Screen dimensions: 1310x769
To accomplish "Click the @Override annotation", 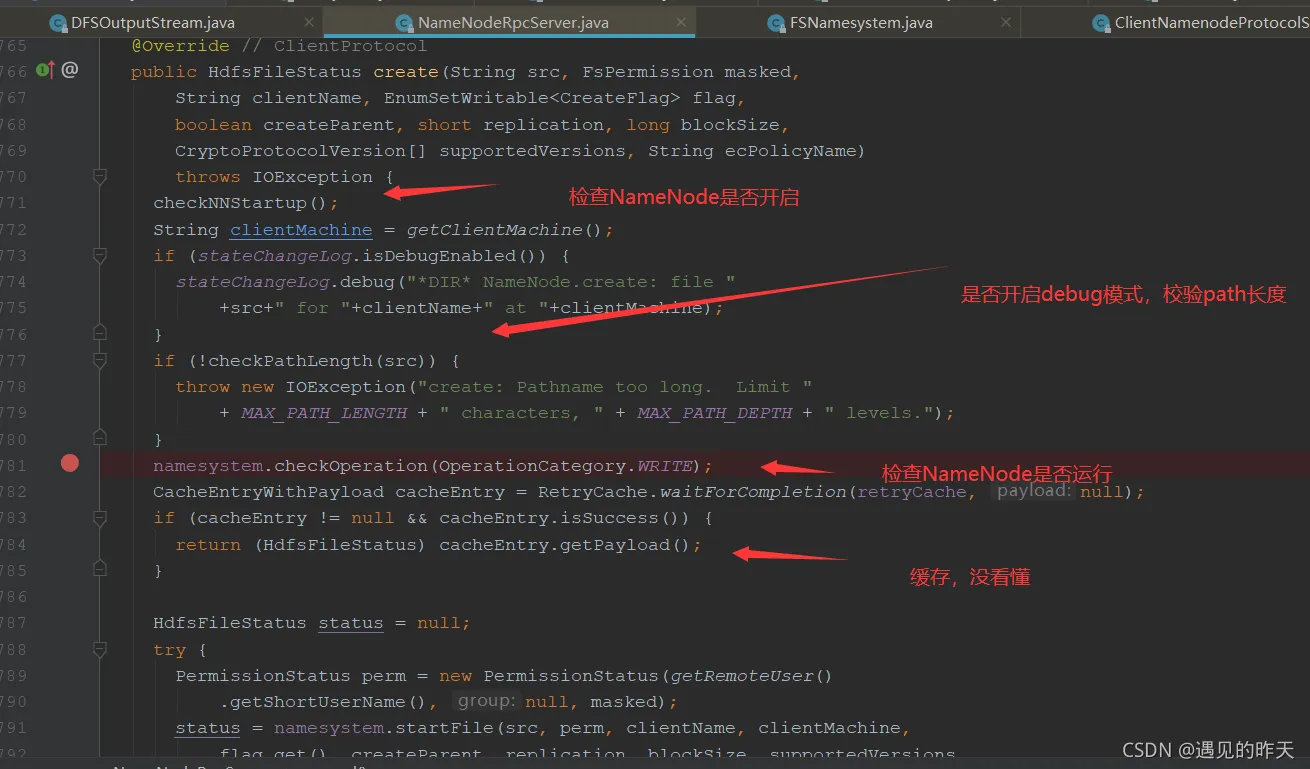I will point(180,46).
